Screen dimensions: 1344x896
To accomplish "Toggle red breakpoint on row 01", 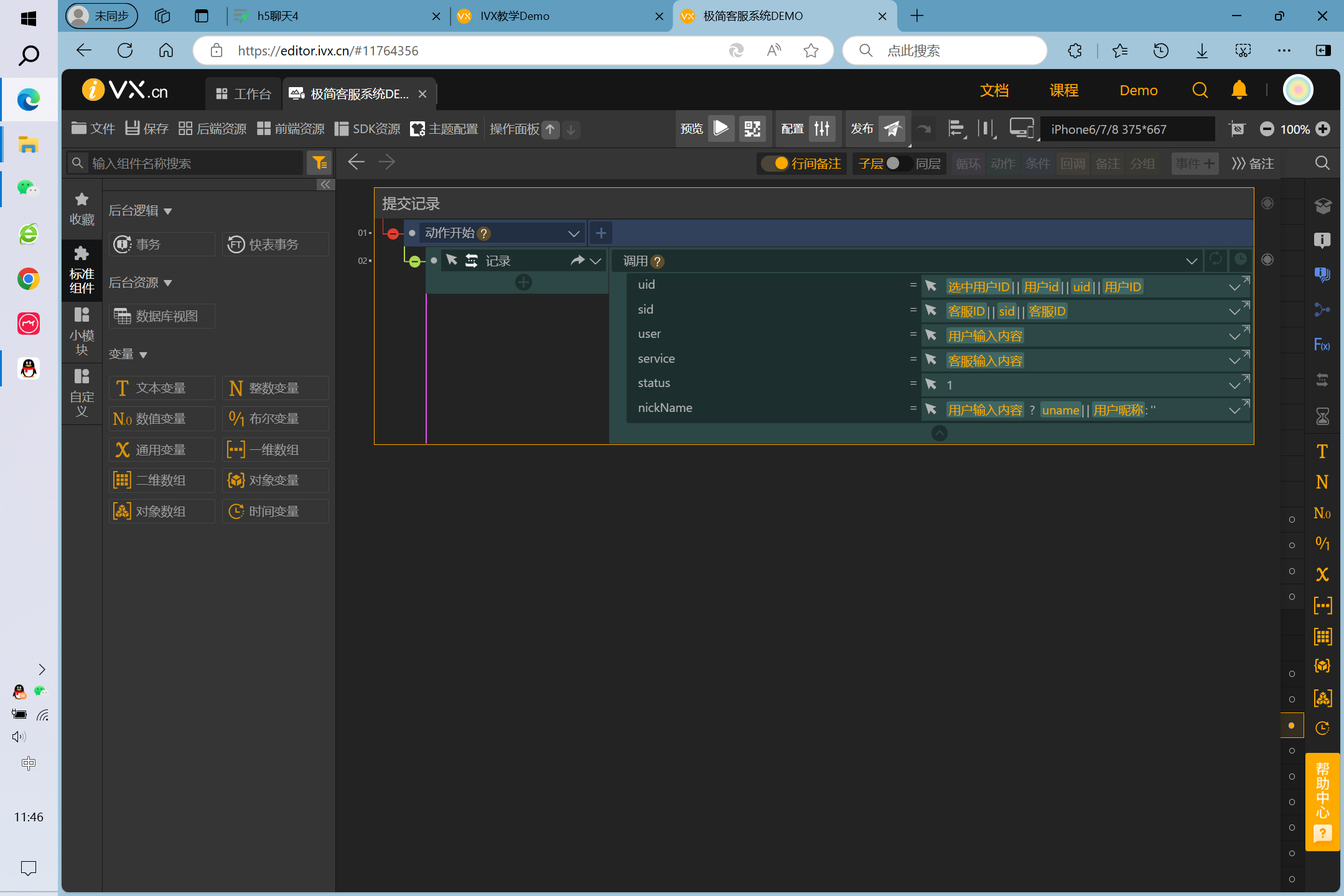I will point(393,234).
